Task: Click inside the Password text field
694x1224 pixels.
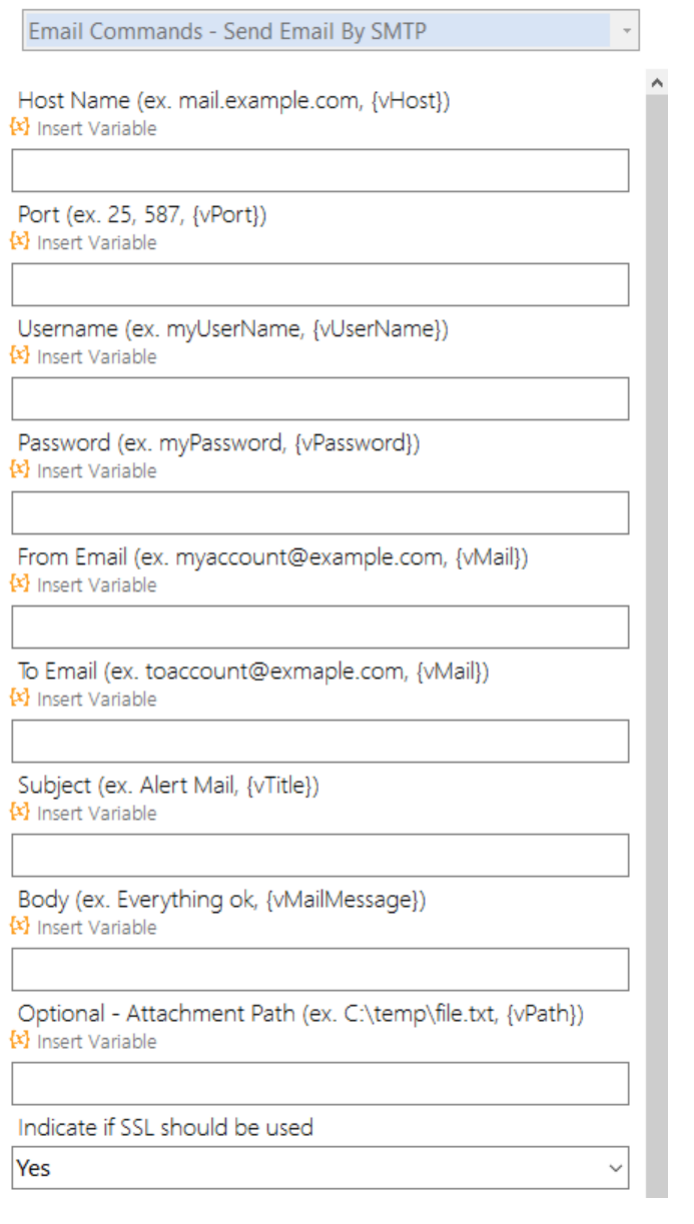Action: coord(320,512)
